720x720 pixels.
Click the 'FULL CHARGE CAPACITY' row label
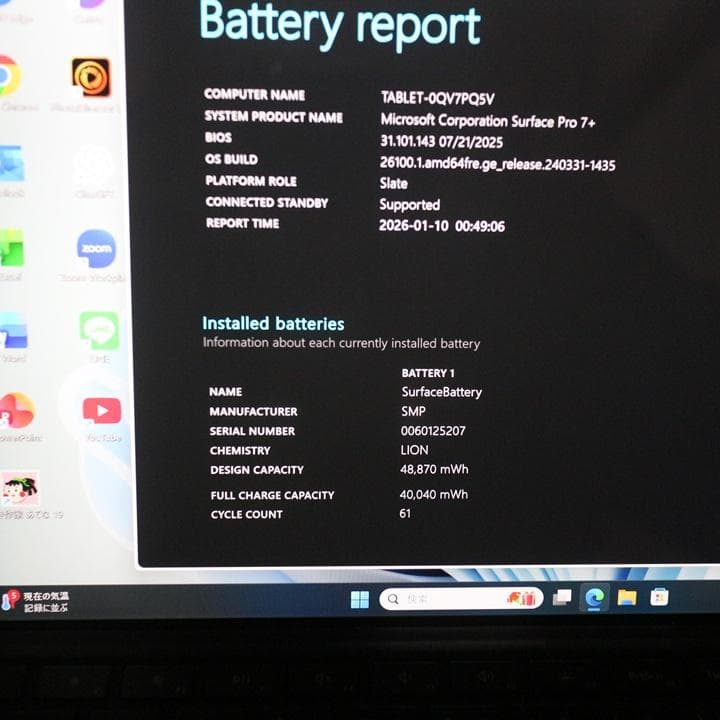point(272,495)
